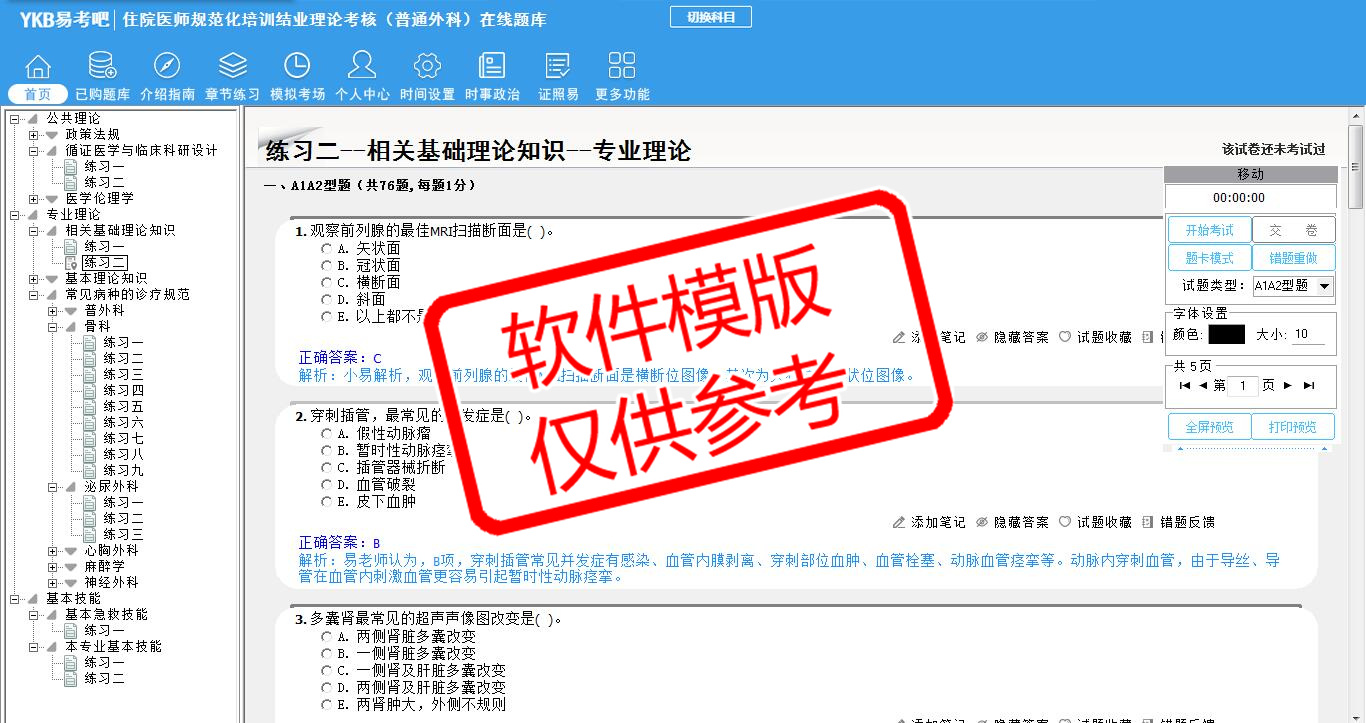
Task: Choose option D 血管破裂 in question 2
Action: coord(326,485)
